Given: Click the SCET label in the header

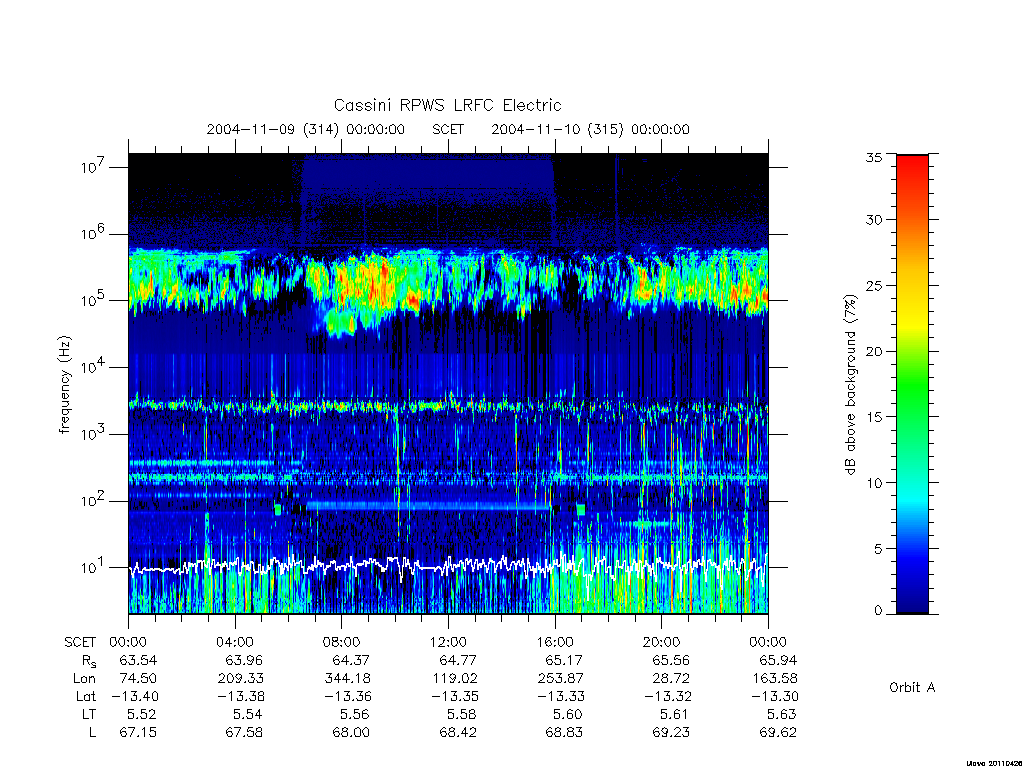Looking at the screenshot, I should pos(448,129).
